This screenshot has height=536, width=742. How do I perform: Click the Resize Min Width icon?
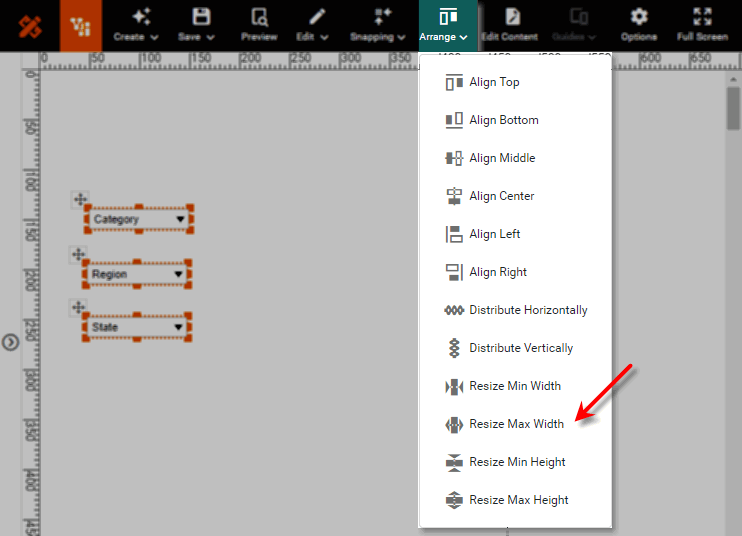click(x=454, y=387)
